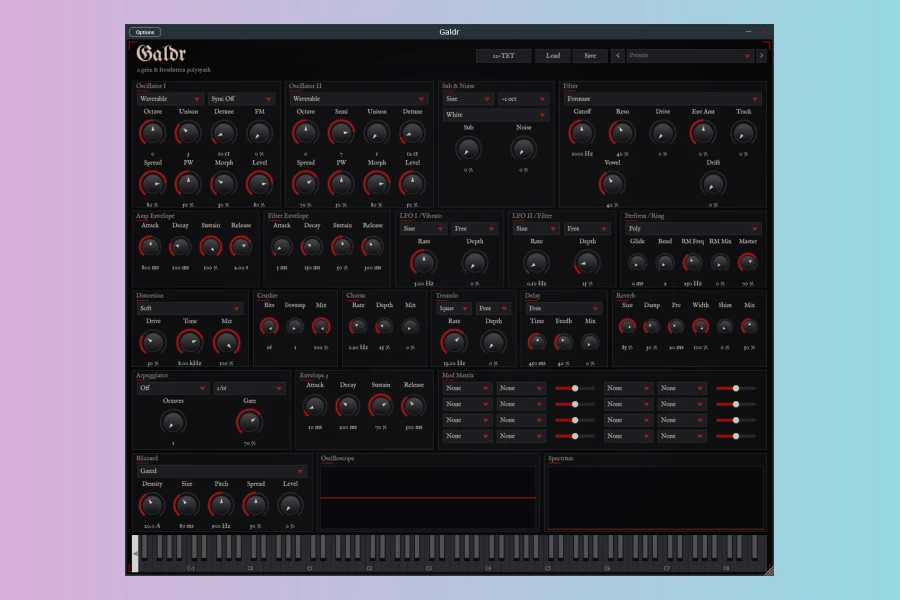Click the Amp Envelope Attack knob
The width and height of the screenshot is (900, 600).
click(150, 247)
